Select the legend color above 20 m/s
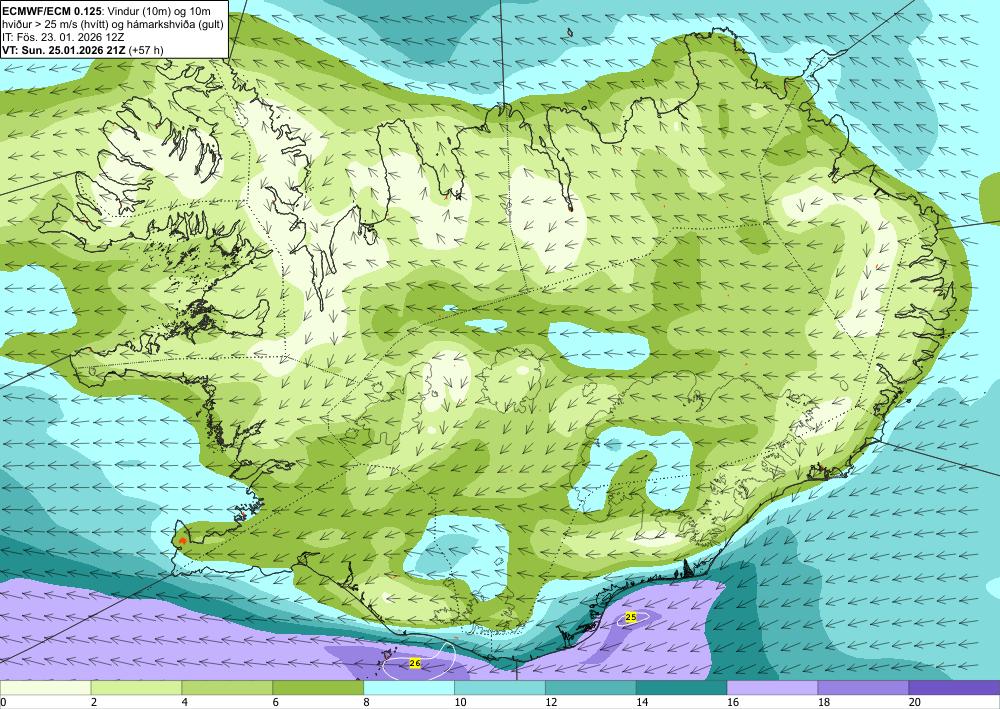The width and height of the screenshot is (1000, 709). coord(954,688)
